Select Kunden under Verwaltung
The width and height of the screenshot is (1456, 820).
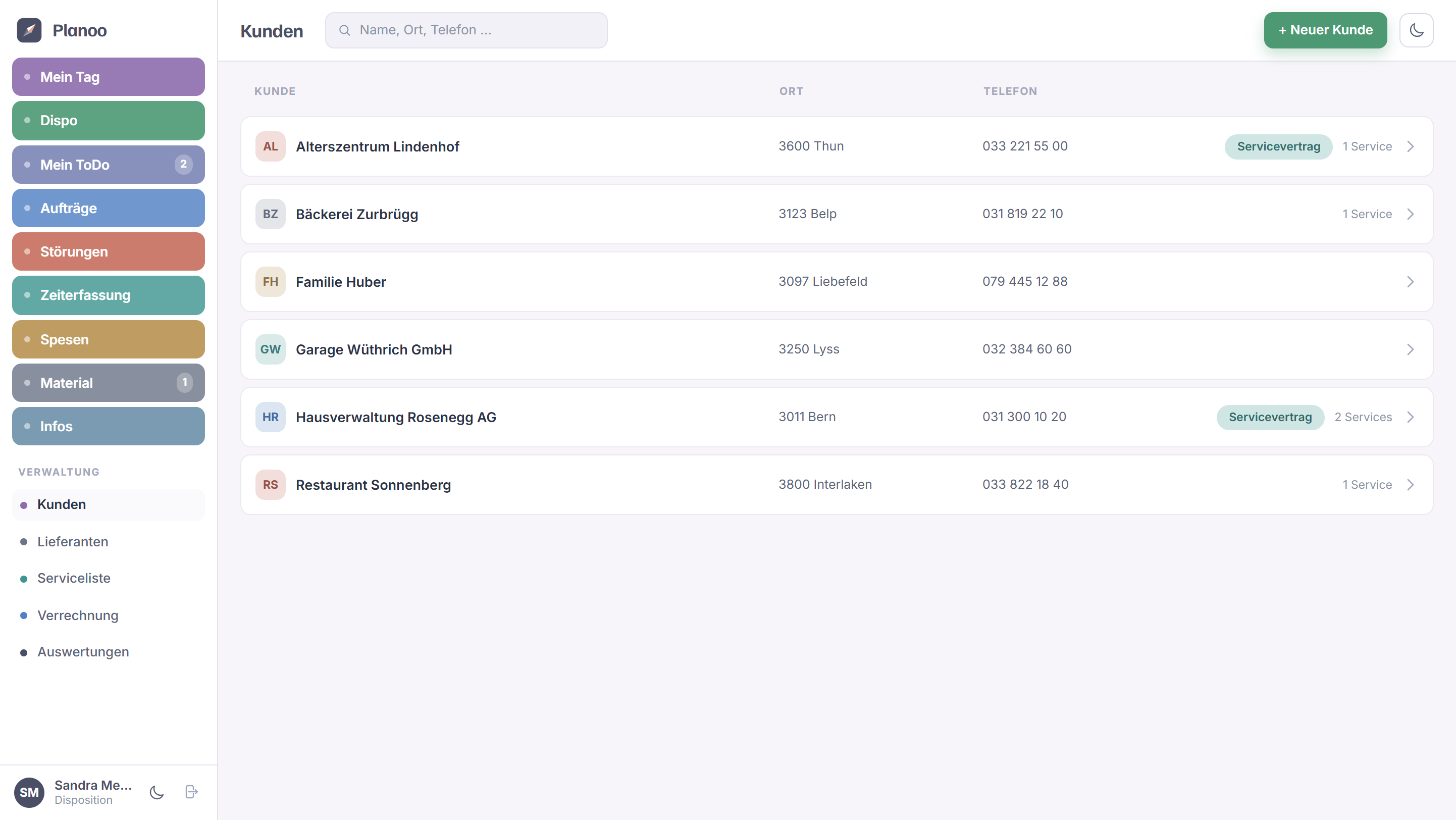tap(109, 504)
